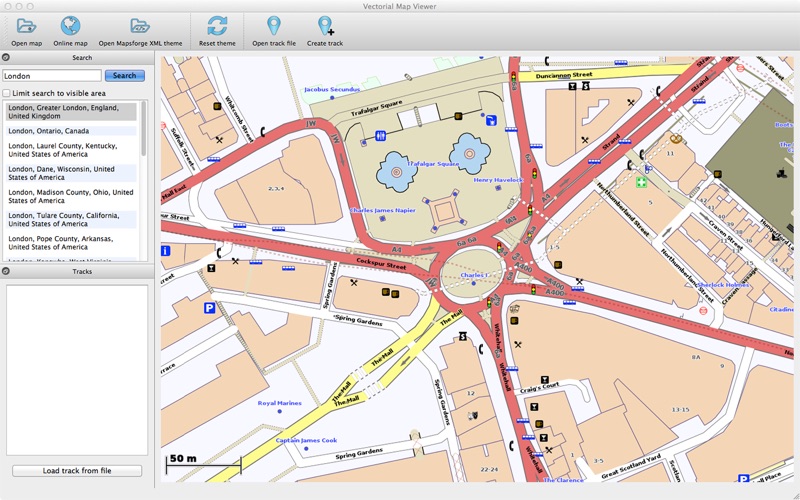Screen dimensions: 800x500
Task: Click Load track from file button
Action: pos(77,470)
